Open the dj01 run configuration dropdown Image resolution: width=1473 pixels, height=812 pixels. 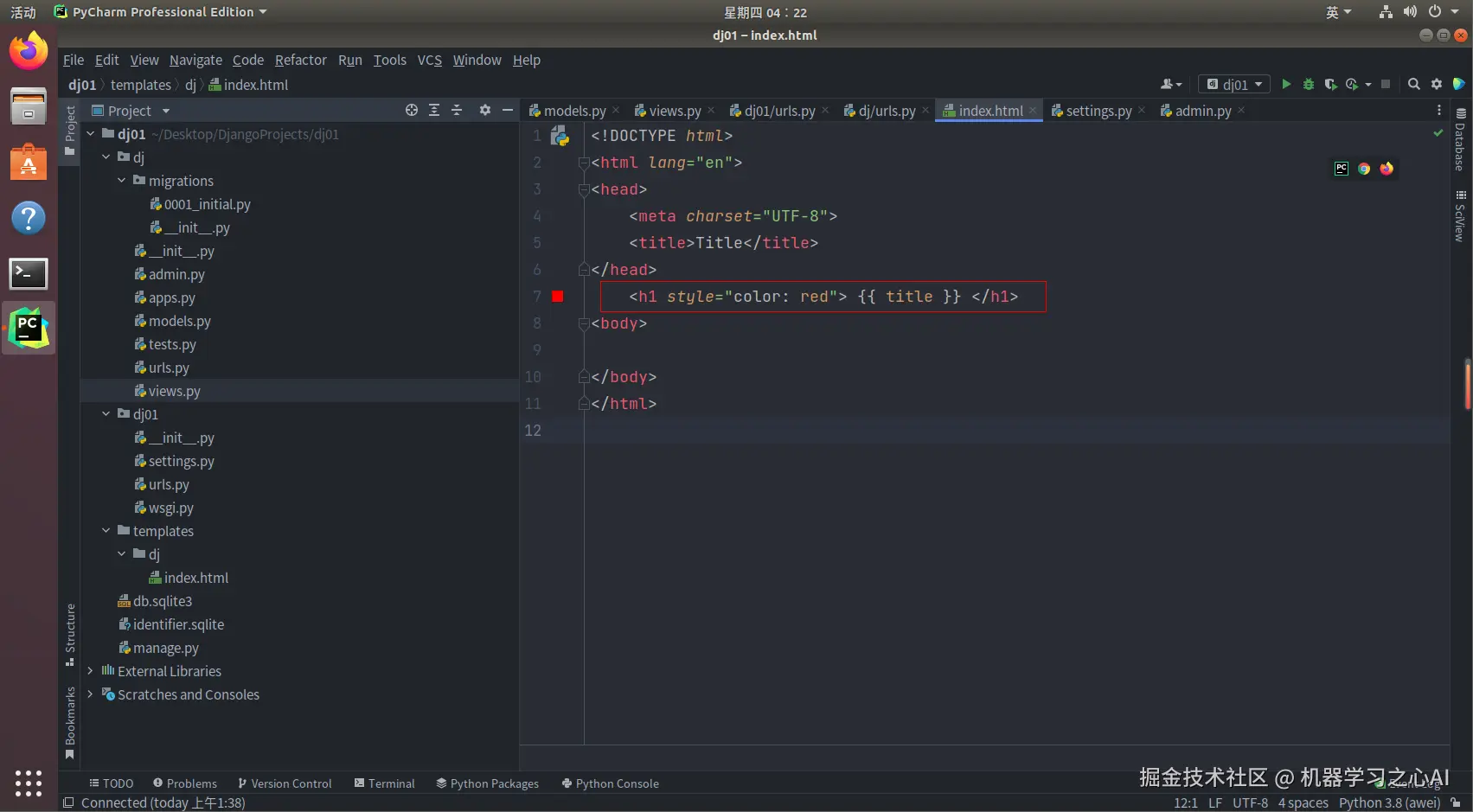tap(1234, 84)
